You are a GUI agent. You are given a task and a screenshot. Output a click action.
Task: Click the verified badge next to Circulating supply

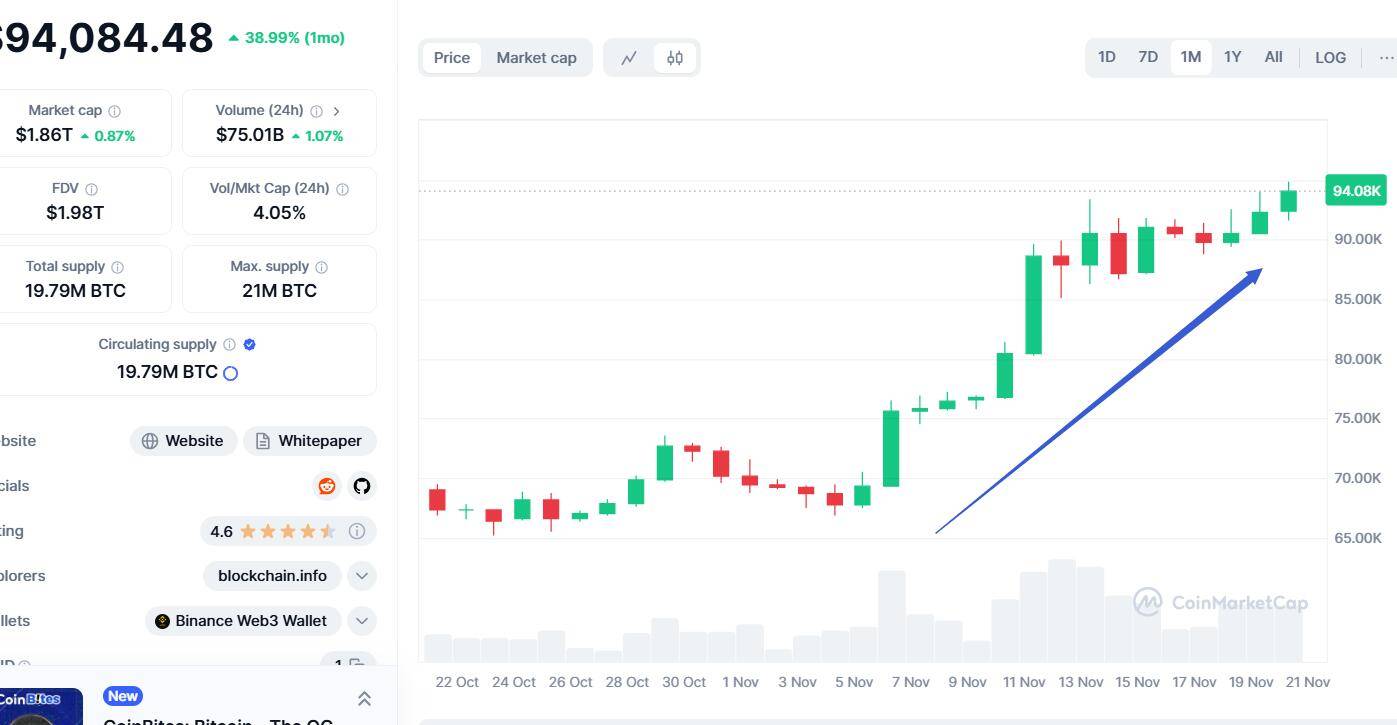(x=248, y=344)
